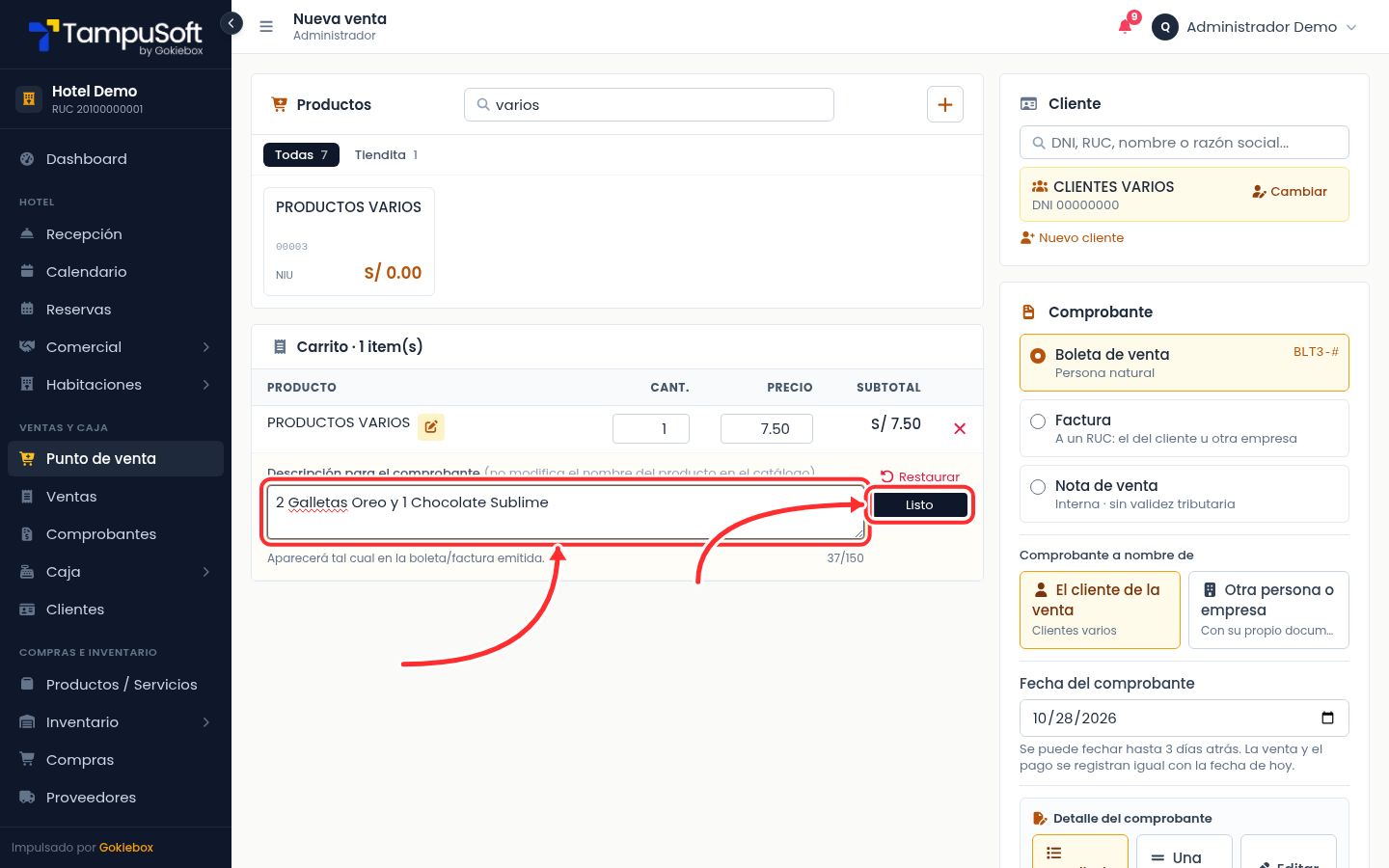Click the product search field containing varios

tap(649, 104)
